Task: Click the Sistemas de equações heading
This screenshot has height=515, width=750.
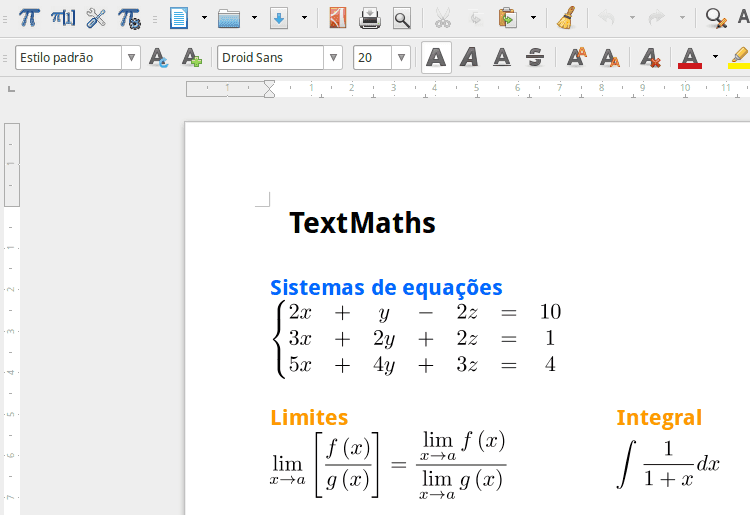Action: (x=386, y=288)
